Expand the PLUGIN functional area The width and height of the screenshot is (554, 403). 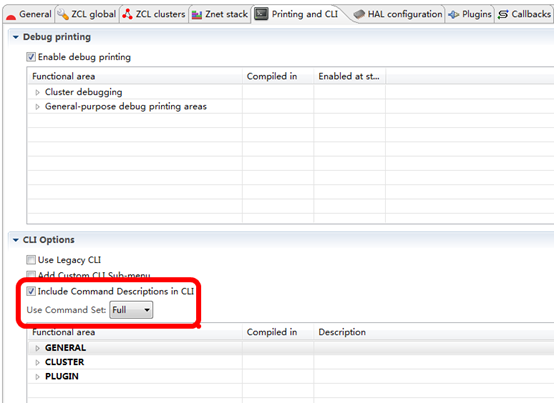coord(37,377)
